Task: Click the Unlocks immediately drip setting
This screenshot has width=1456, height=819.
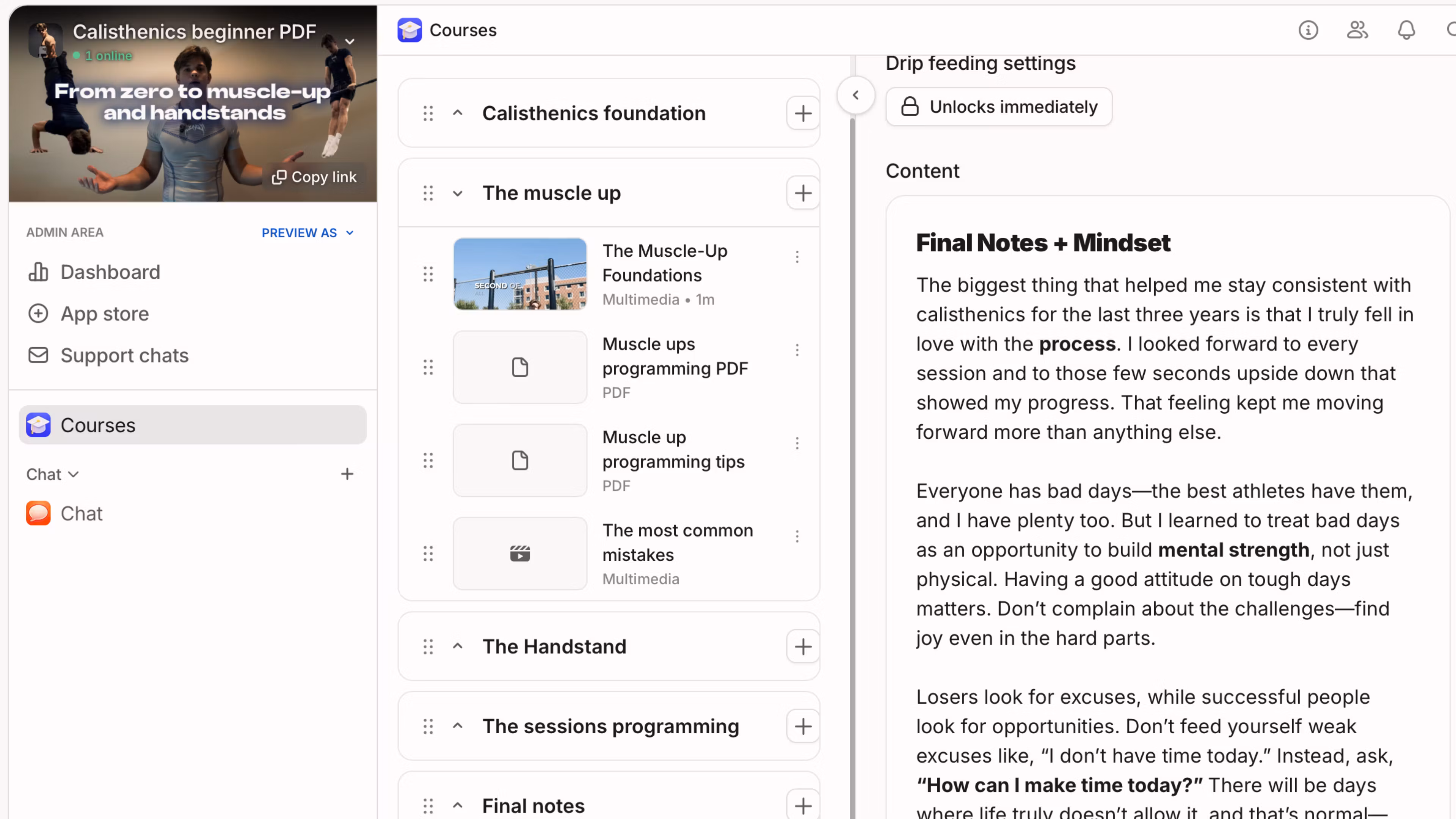Action: [x=999, y=107]
